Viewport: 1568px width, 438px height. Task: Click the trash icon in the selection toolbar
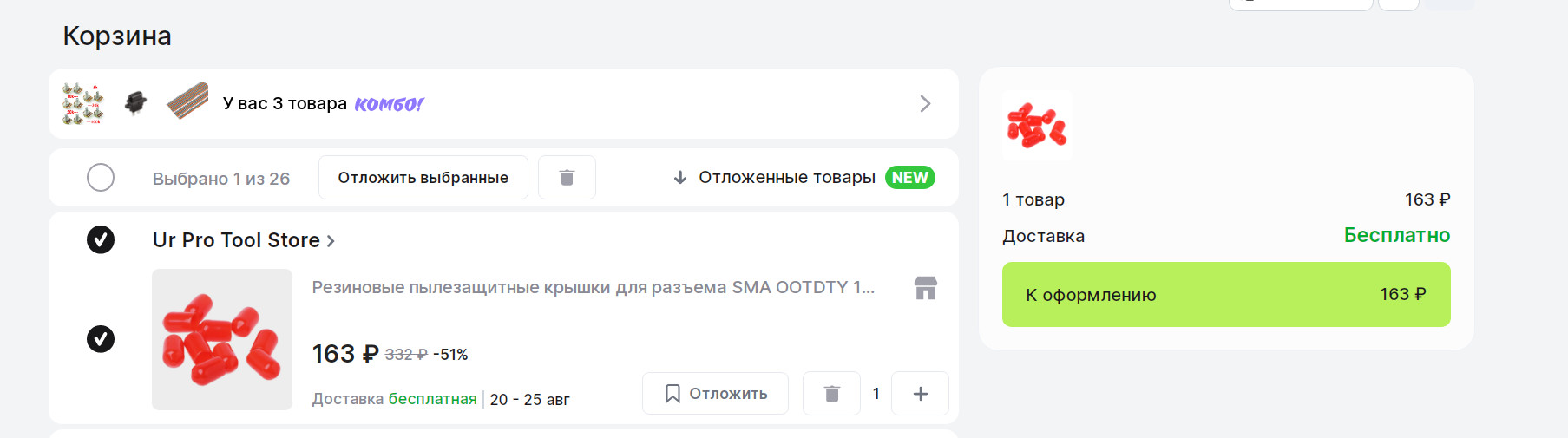(x=567, y=178)
